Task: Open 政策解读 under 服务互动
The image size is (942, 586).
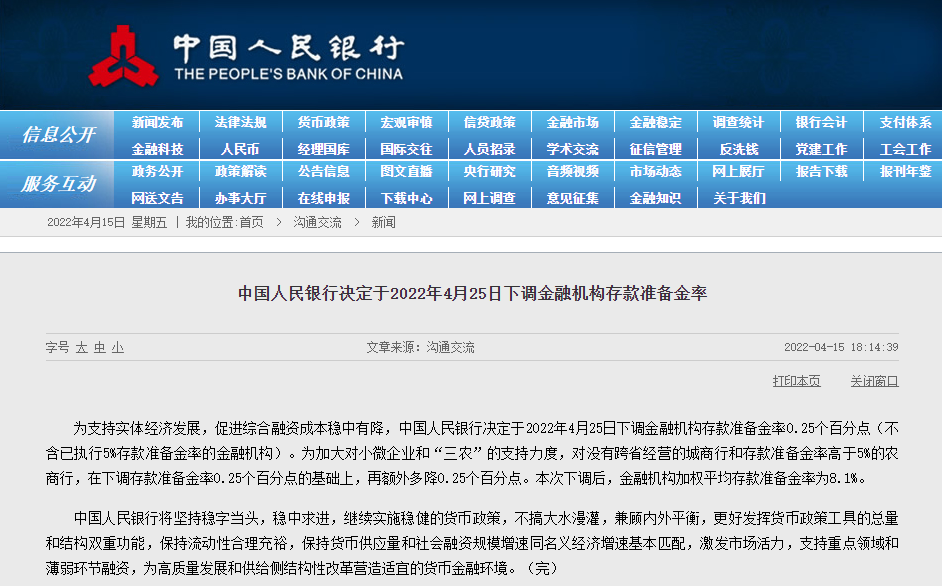Action: [240, 172]
